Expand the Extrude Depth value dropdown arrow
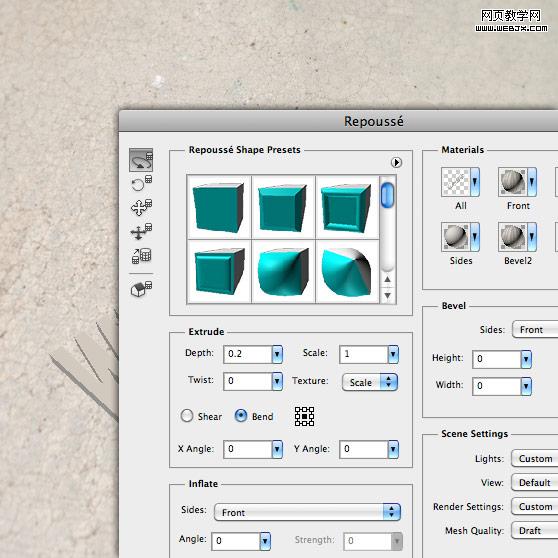Image resolution: width=558 pixels, height=558 pixels. point(277,354)
